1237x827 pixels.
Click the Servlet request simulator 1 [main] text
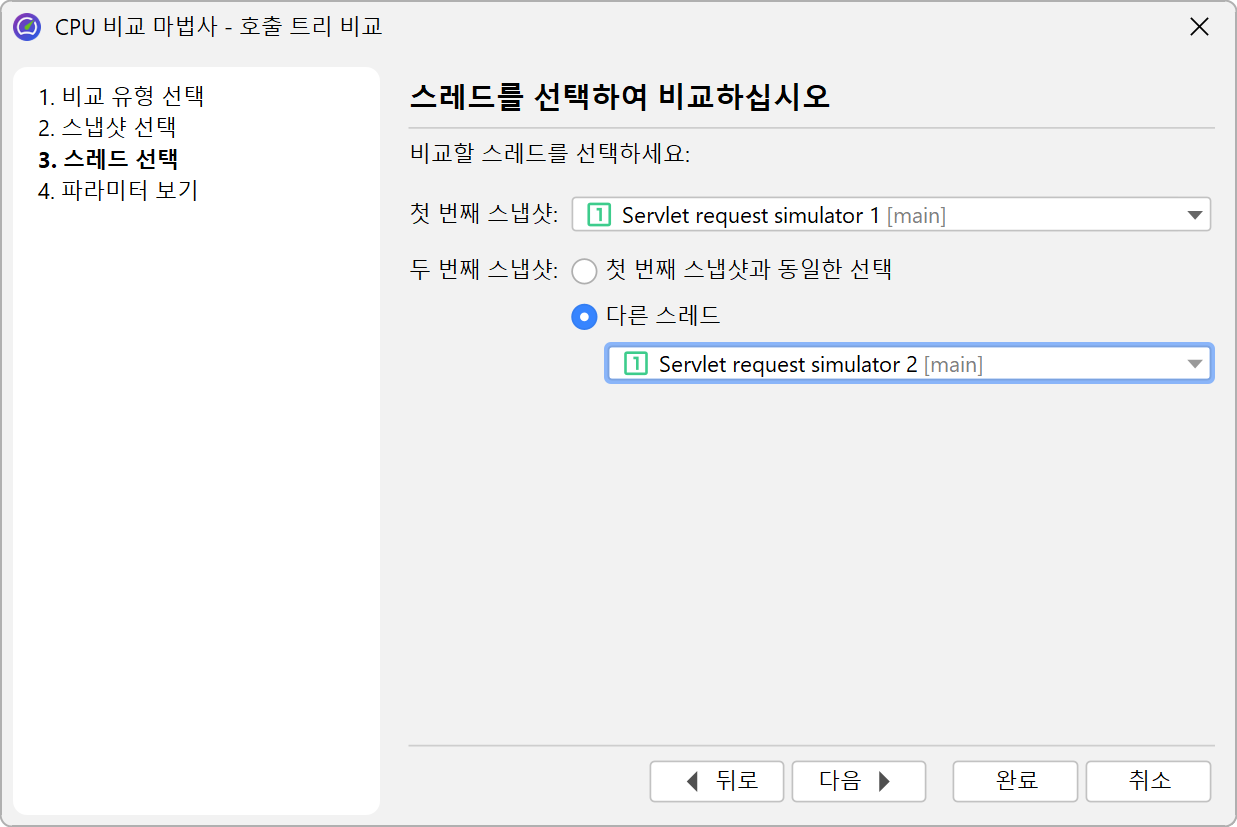(783, 215)
